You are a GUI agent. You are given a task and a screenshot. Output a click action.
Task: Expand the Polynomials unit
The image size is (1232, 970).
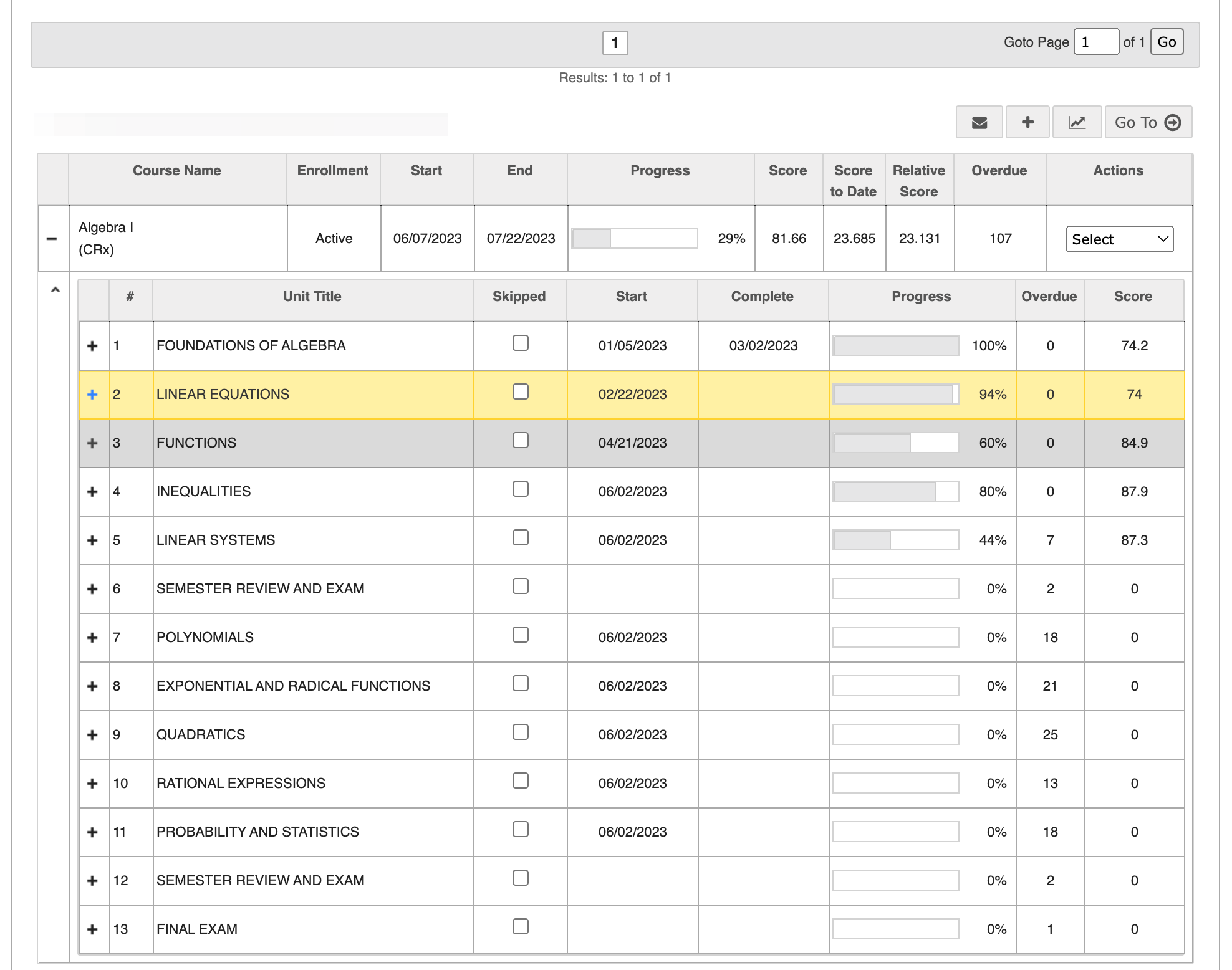tap(92, 638)
